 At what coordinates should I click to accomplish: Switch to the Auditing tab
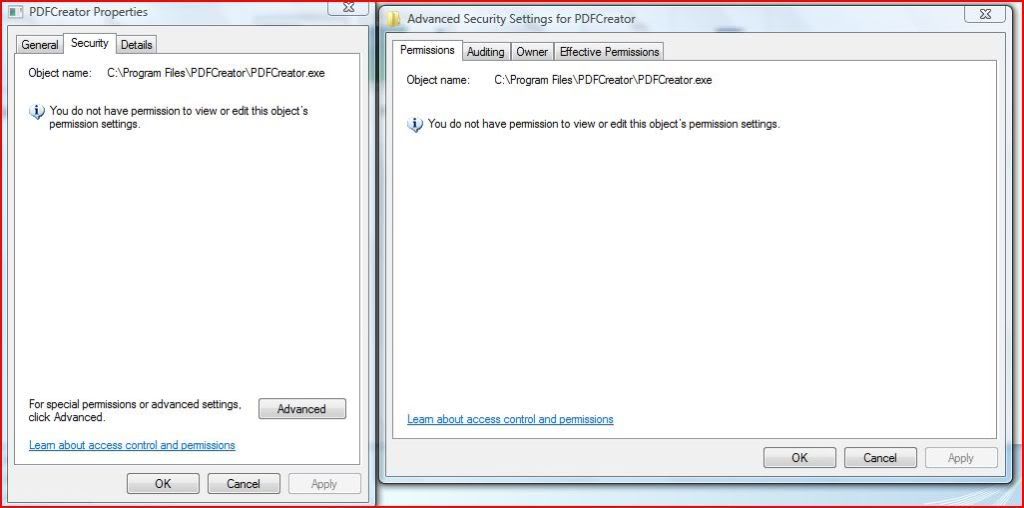click(485, 52)
